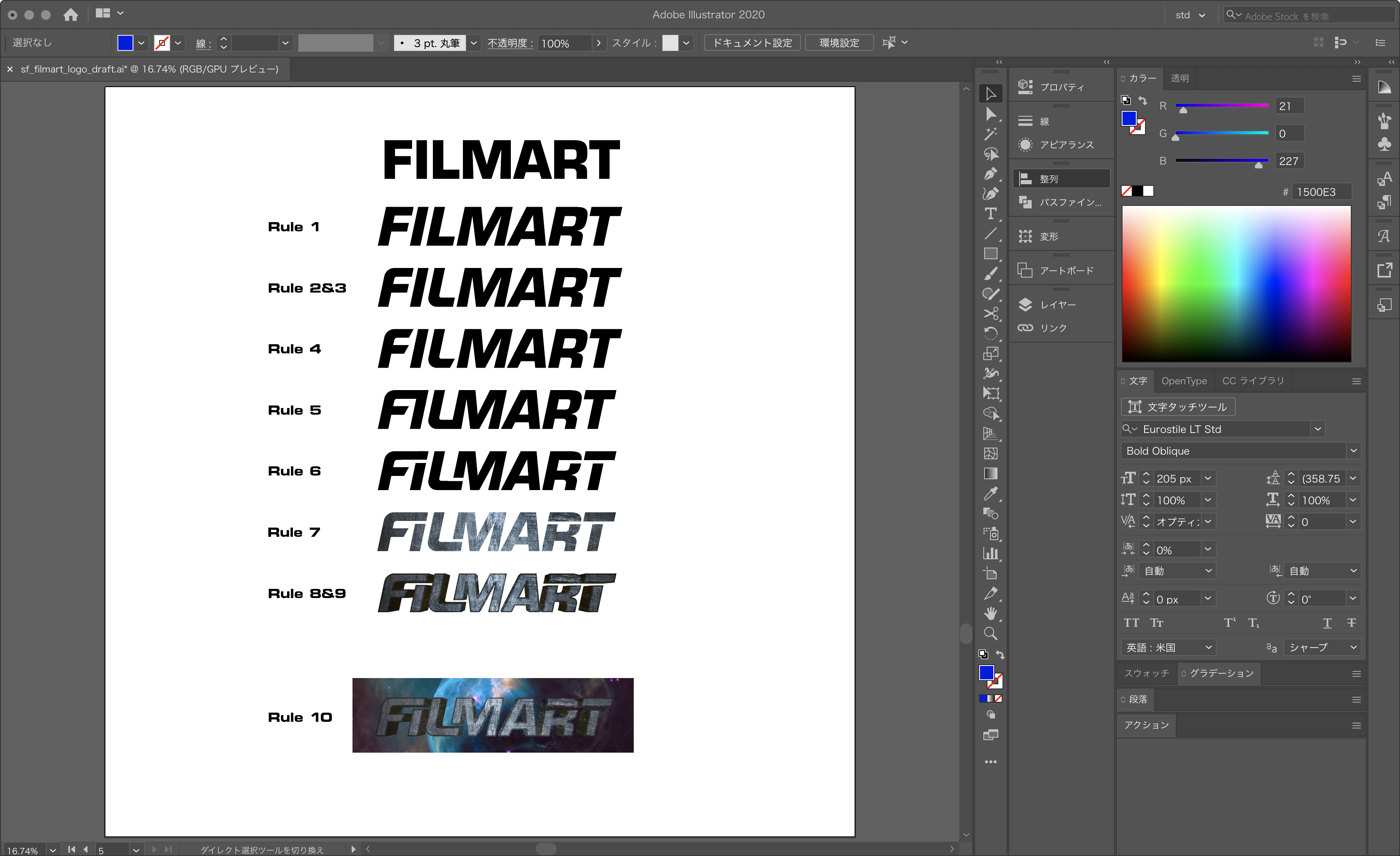
Task: Select the Eyedropper tool
Action: [x=990, y=493]
